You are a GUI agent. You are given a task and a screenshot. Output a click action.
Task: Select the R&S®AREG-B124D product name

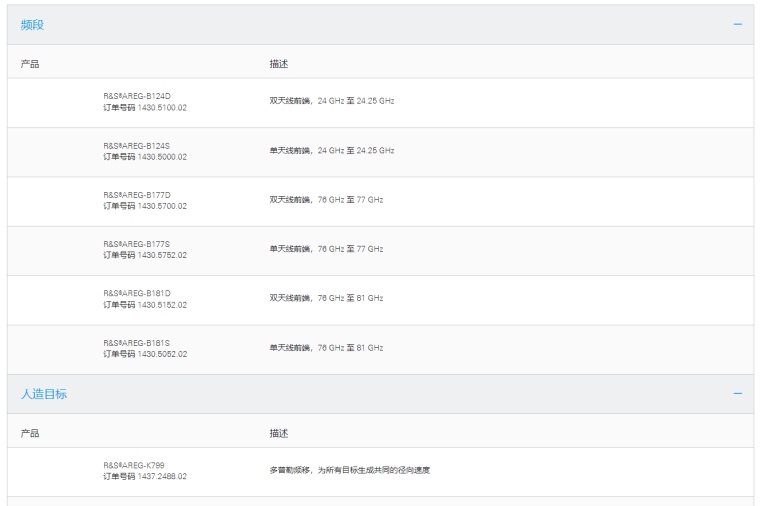coord(137,96)
